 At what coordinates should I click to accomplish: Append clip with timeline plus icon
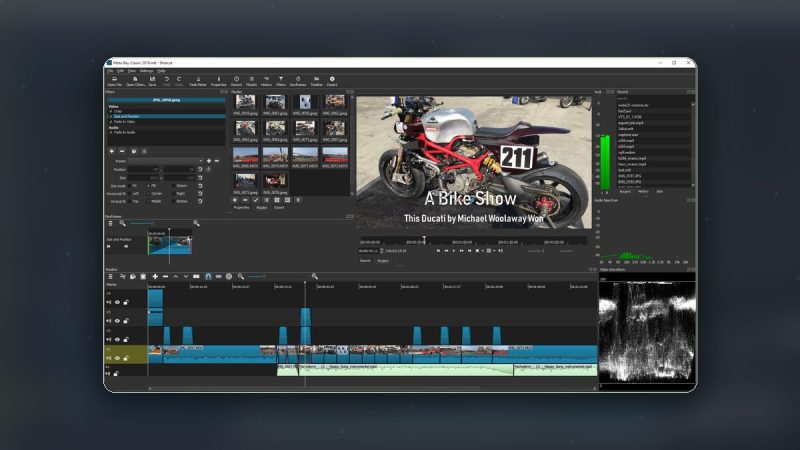pyautogui.click(x=155, y=276)
